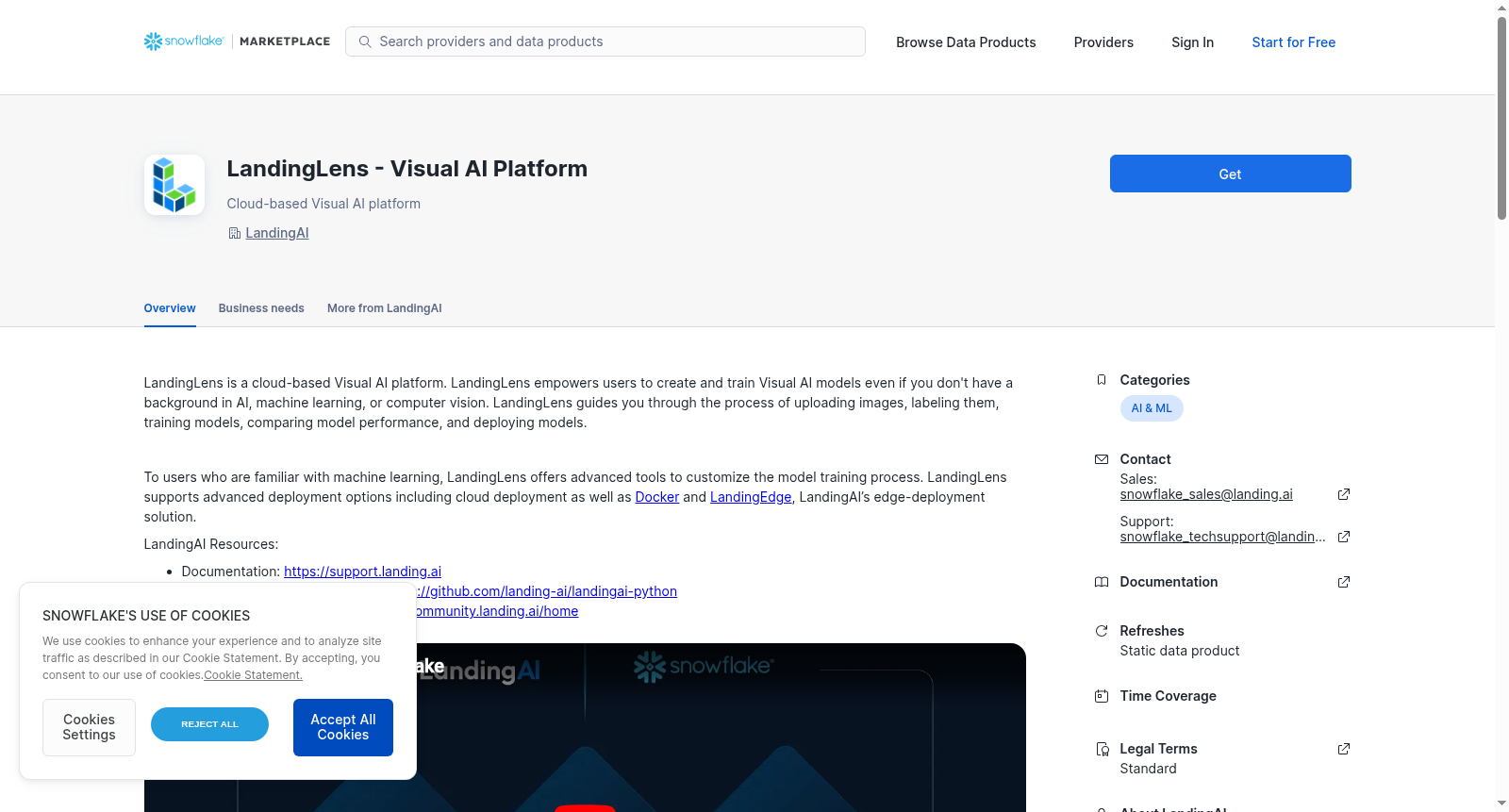Click the Legal Terms document icon
The height and width of the screenshot is (812, 1509).
(x=1102, y=749)
